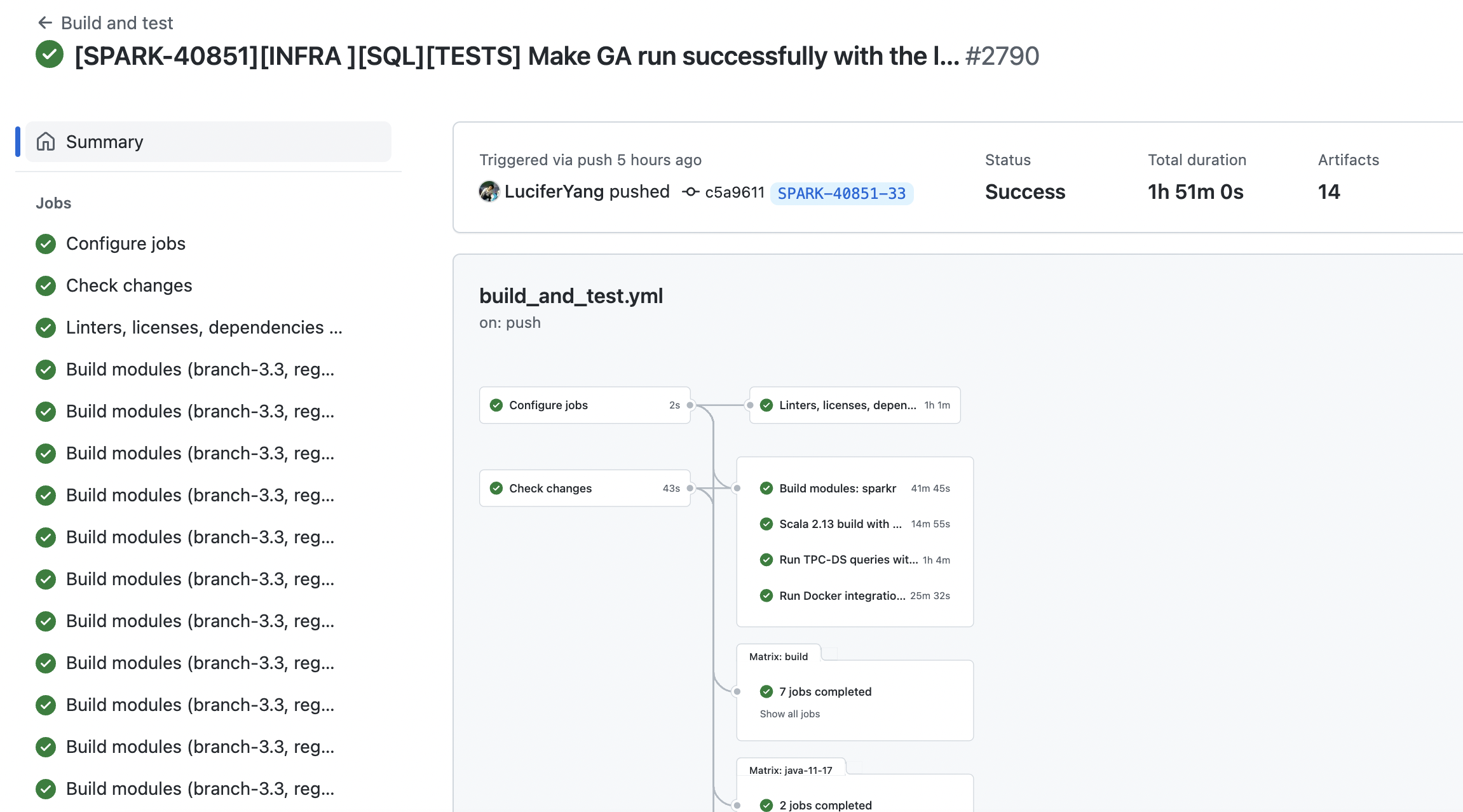Open Linters, licenses, dependencies sidebar job
Screen dimensions: 1463x812
[203, 328]
